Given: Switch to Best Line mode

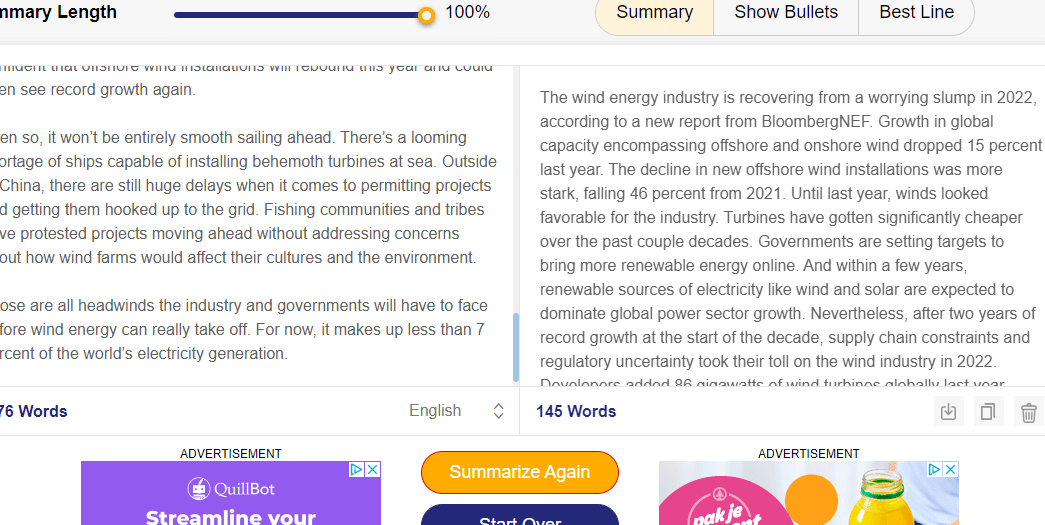Looking at the screenshot, I should coord(916,13).
